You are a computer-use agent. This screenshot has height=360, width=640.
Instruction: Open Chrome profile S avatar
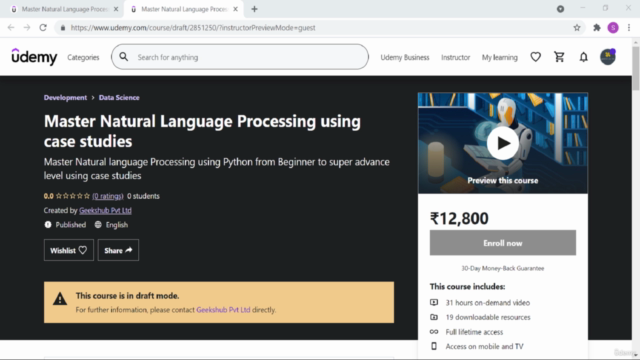coord(613,28)
